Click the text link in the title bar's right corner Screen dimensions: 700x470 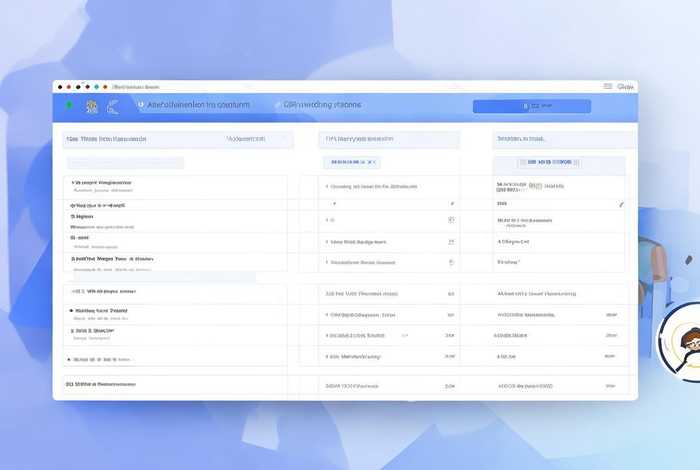625,87
